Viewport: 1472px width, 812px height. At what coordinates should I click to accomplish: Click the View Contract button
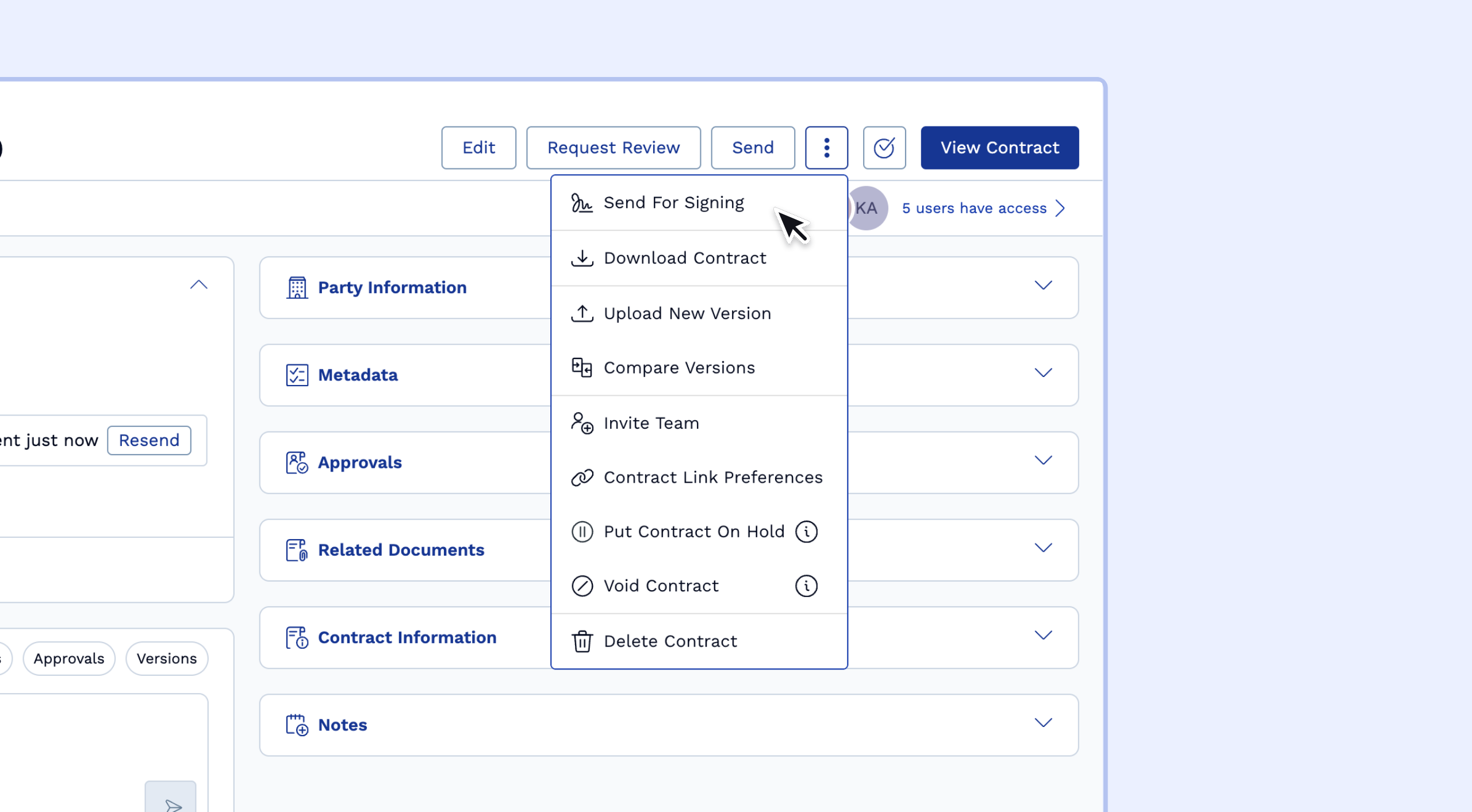999,148
